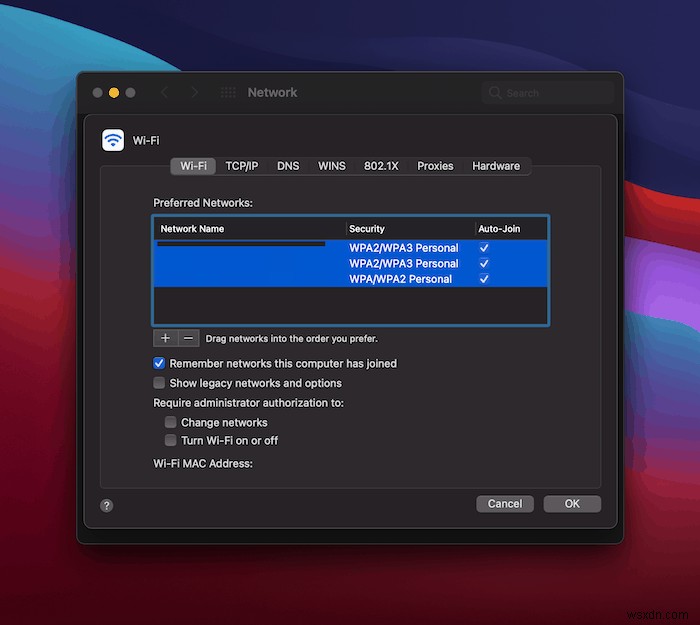Image resolution: width=700 pixels, height=625 pixels.
Task: Remove the selected network with the minus button
Action: [188, 338]
